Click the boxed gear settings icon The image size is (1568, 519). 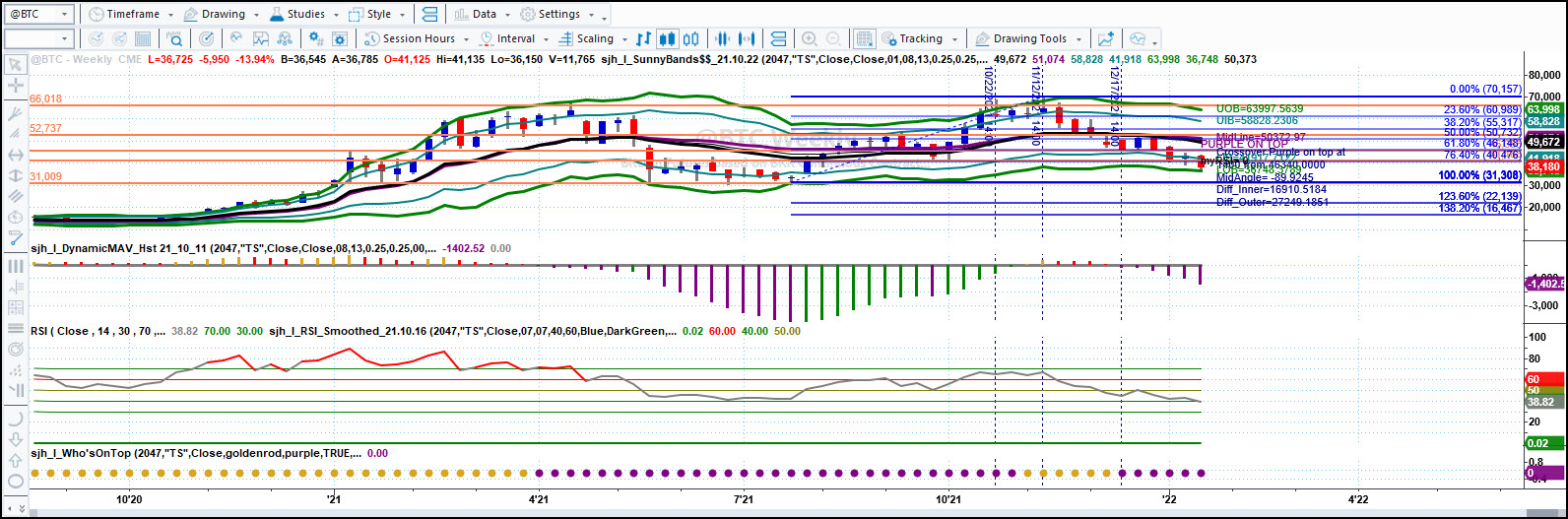coord(340,39)
